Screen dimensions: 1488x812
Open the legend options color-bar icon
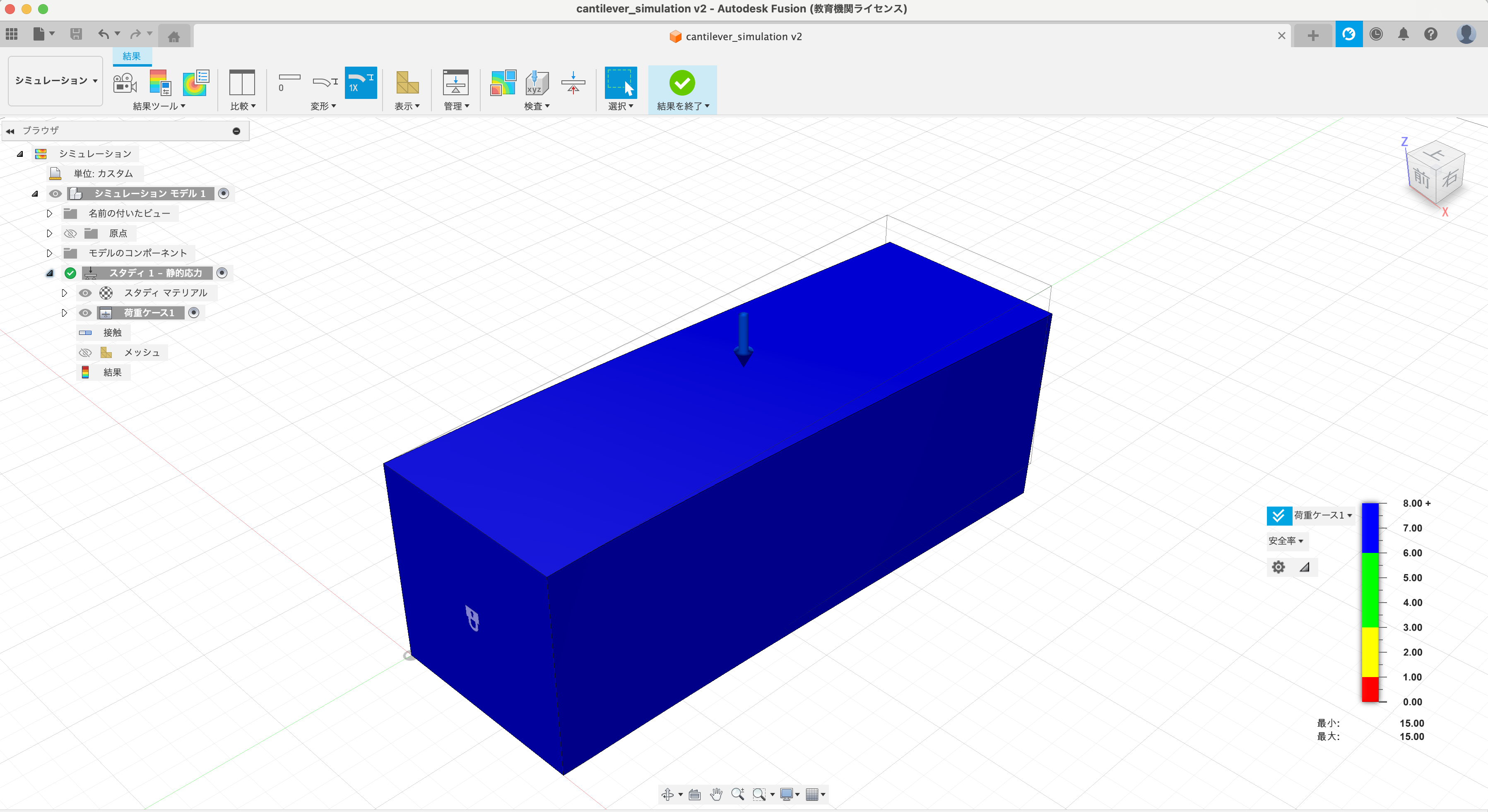point(160,83)
